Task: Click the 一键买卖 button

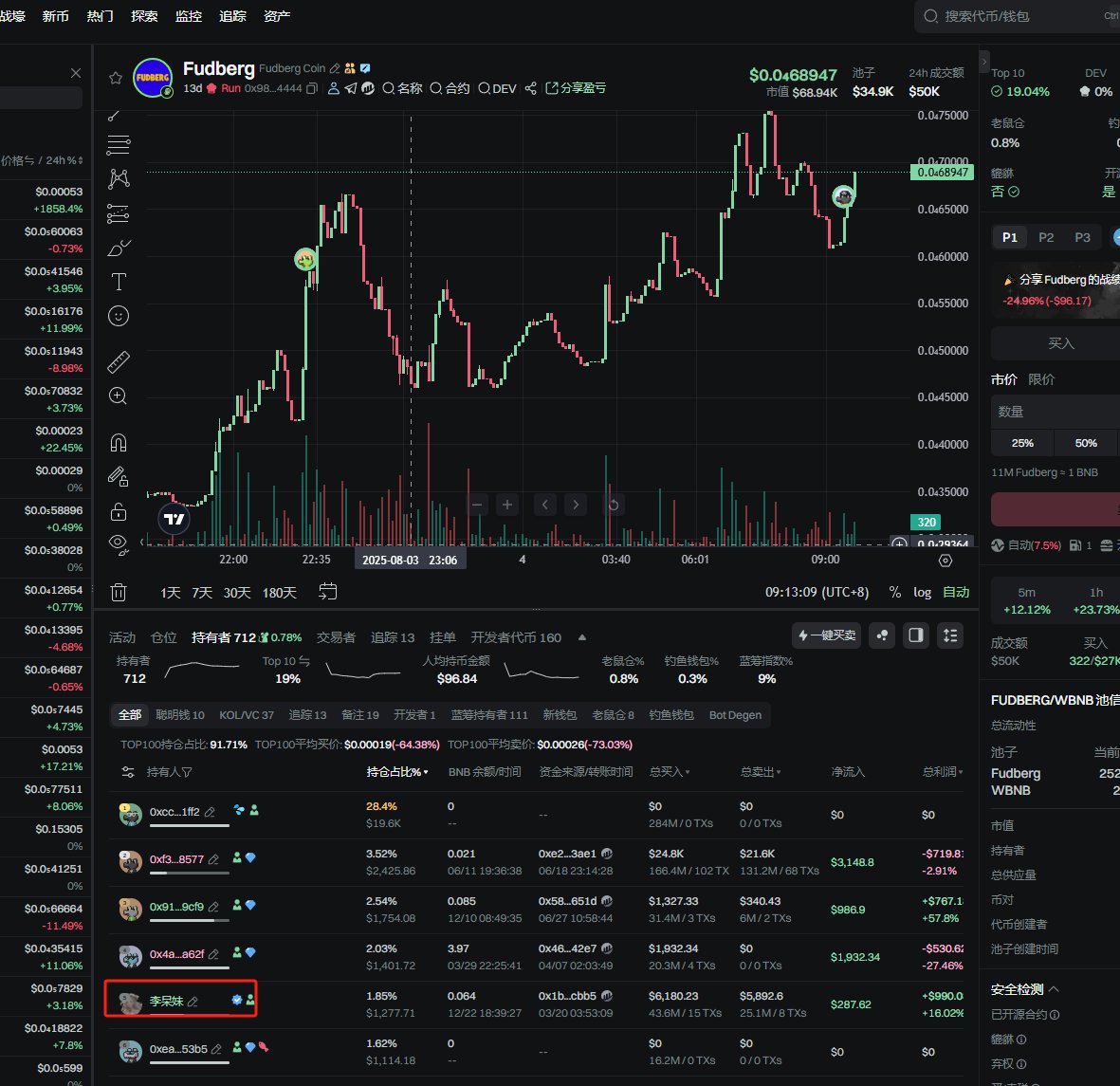Action: pyautogui.click(x=826, y=635)
